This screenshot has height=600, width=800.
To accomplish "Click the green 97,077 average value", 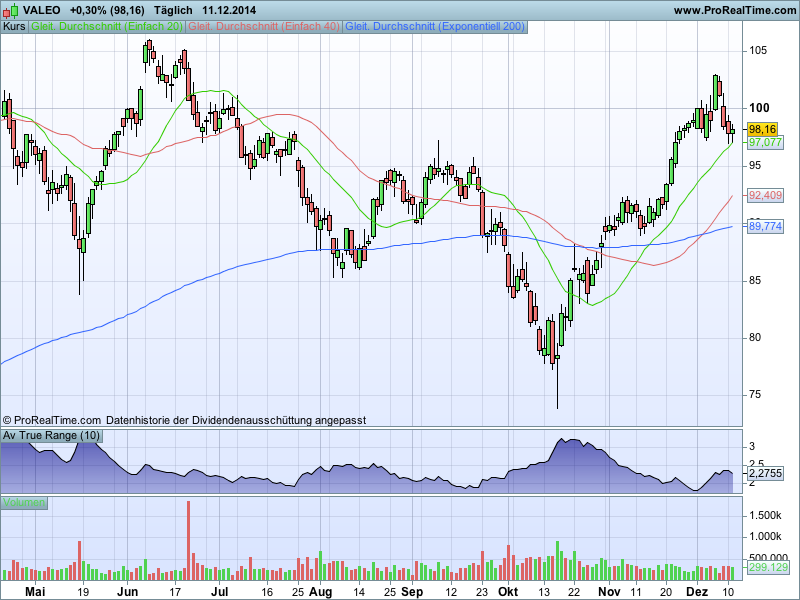I will click(764, 142).
